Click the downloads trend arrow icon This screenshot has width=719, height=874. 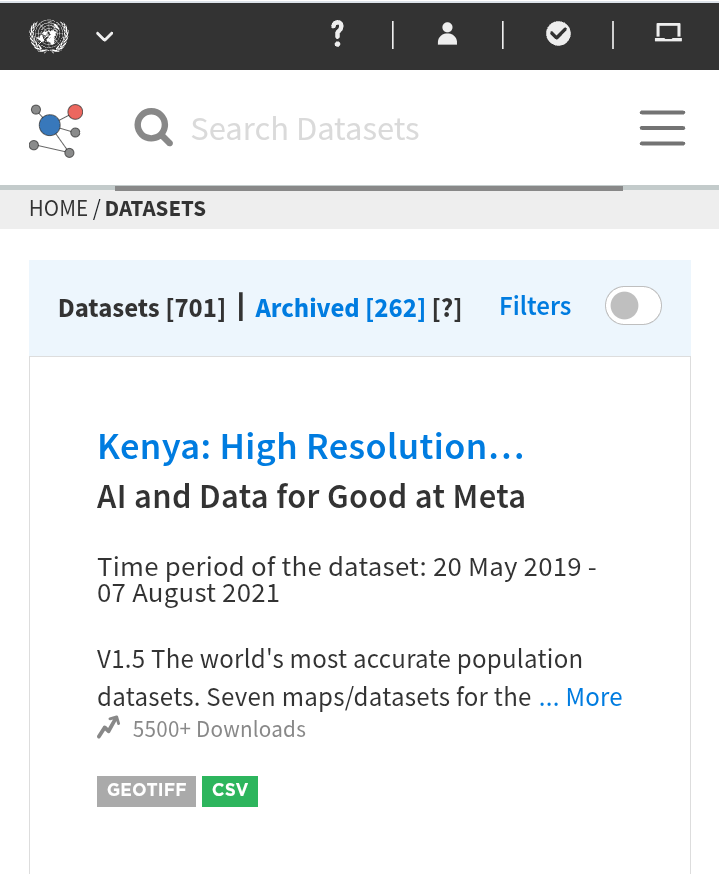point(109,727)
